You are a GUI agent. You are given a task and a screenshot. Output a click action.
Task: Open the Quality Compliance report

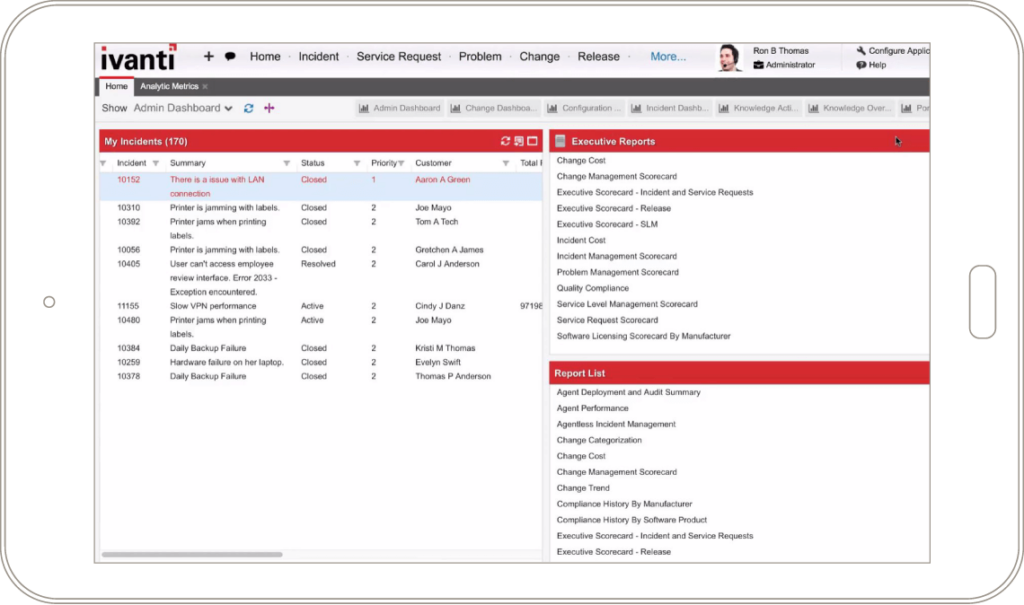click(593, 288)
